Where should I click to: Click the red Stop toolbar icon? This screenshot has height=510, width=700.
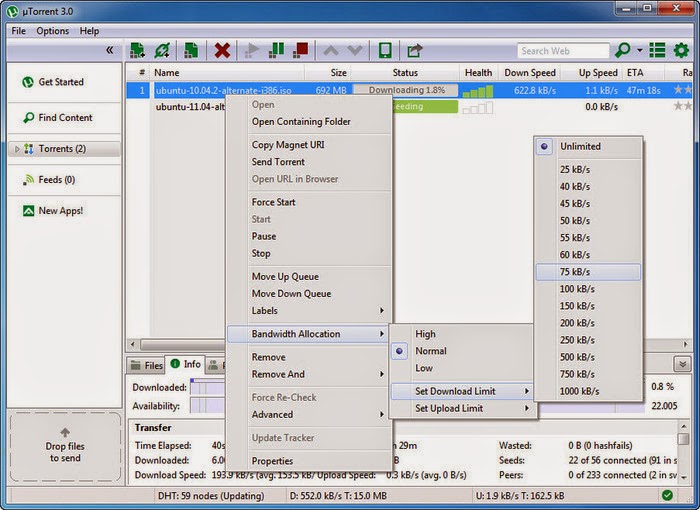(300, 50)
